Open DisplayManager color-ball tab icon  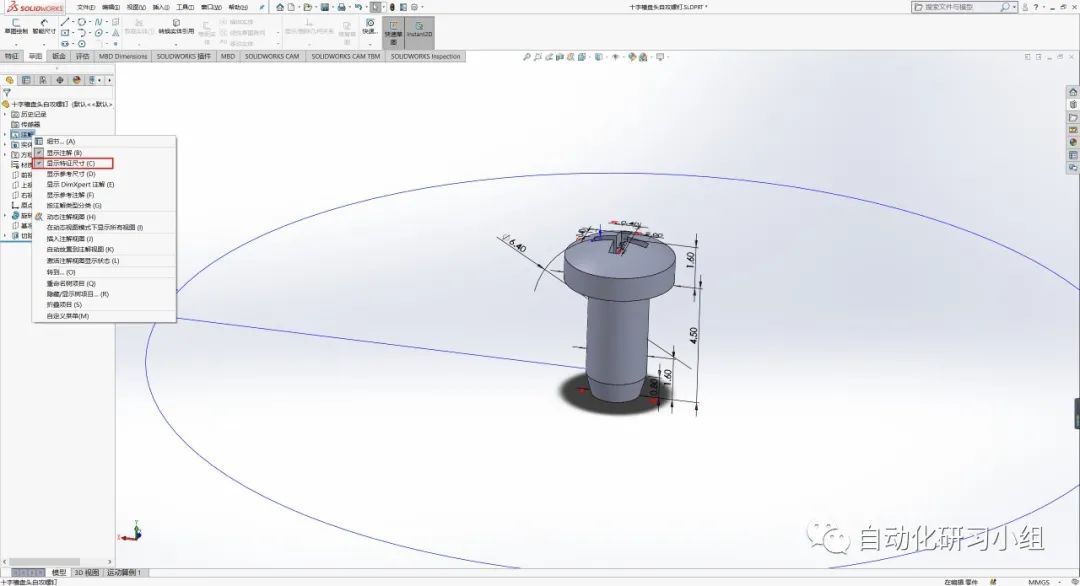[76, 80]
